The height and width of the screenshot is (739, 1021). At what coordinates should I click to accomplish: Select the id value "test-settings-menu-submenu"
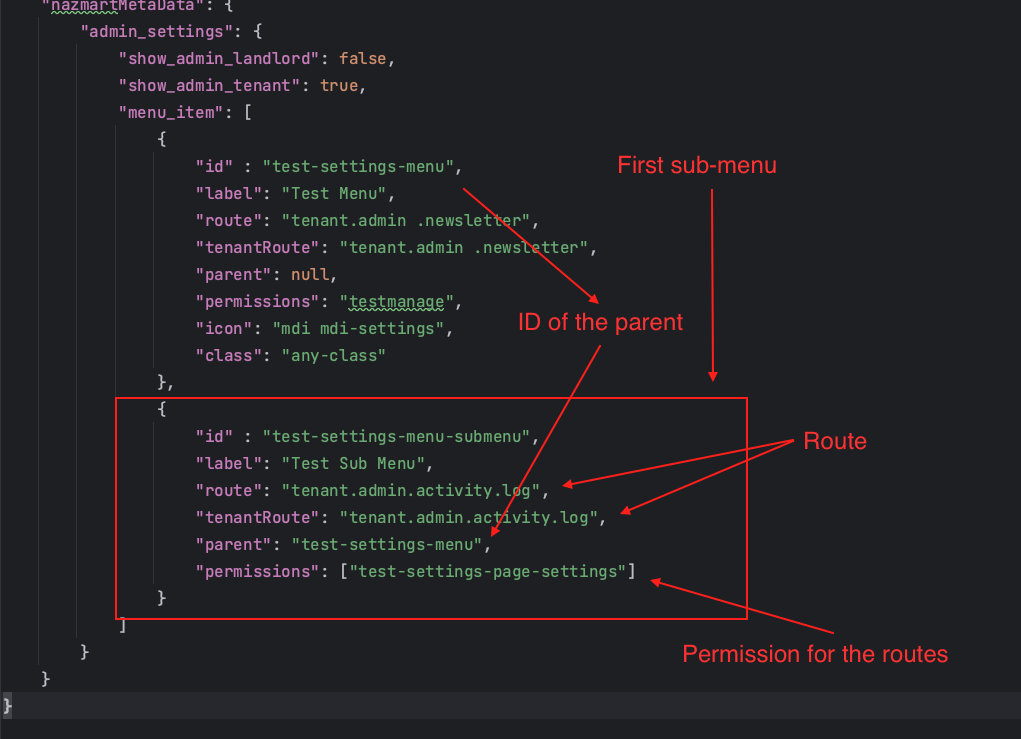[x=396, y=437]
